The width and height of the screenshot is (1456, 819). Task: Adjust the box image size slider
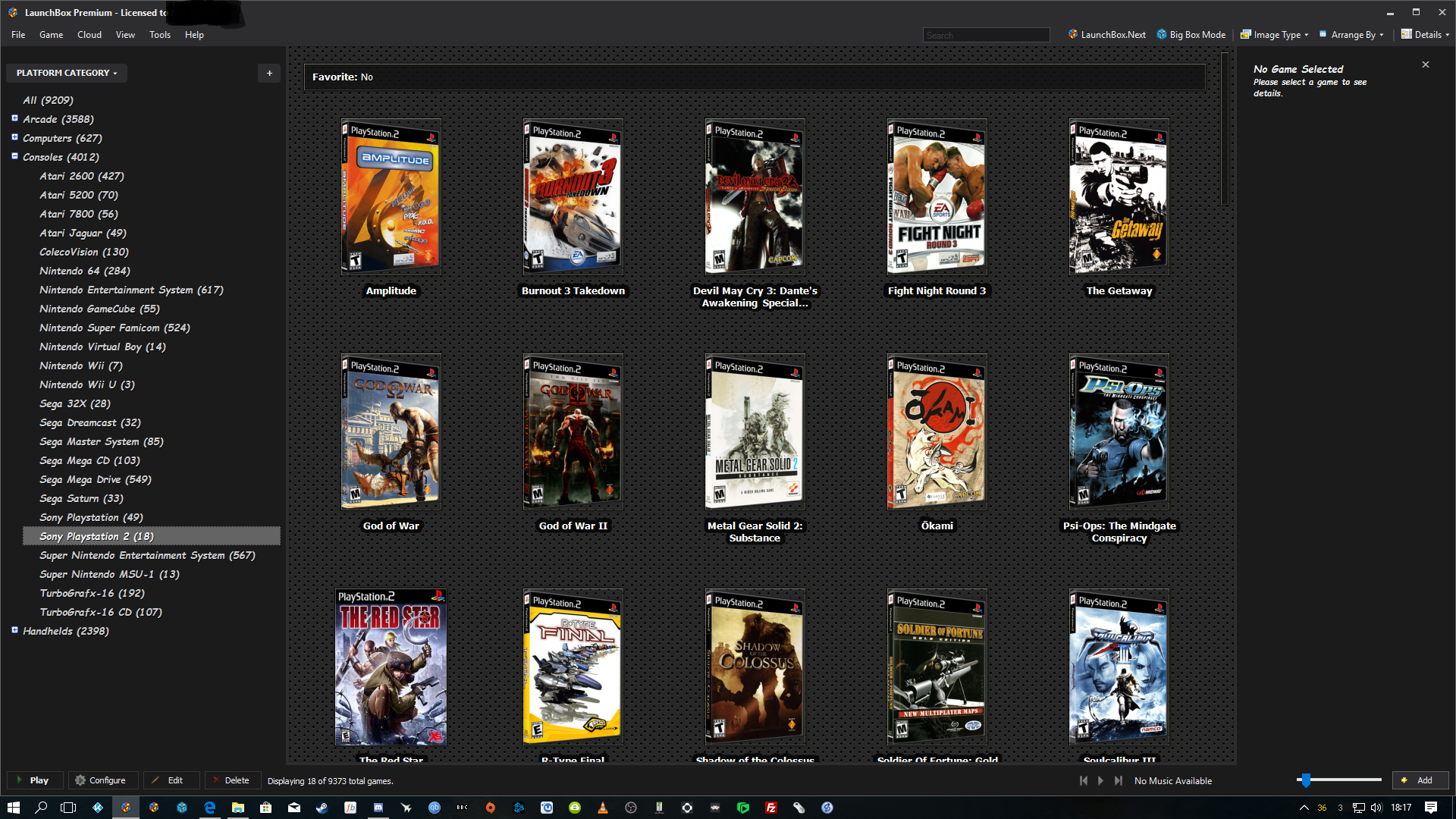tap(1304, 780)
